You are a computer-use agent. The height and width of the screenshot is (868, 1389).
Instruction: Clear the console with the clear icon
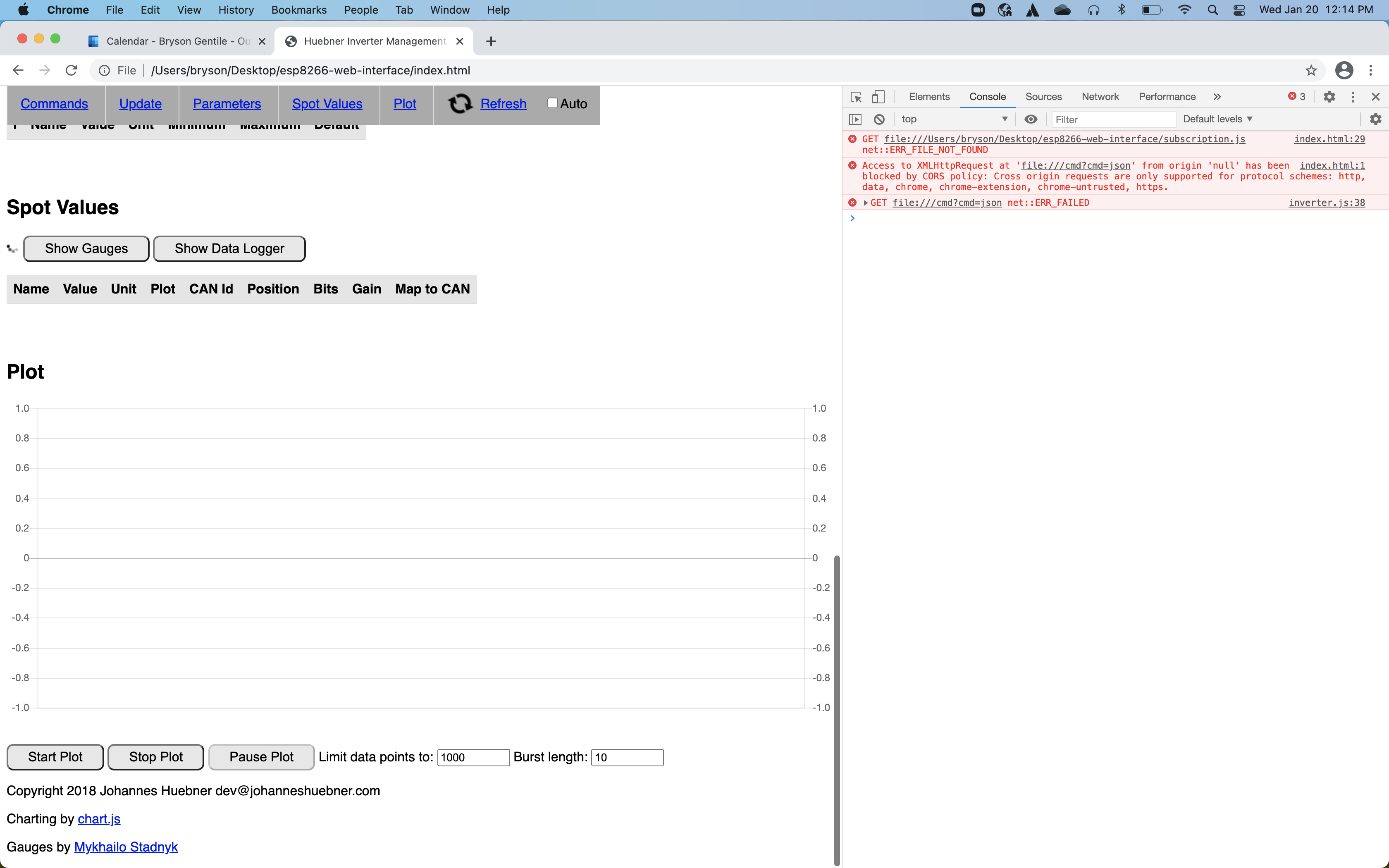[879, 119]
